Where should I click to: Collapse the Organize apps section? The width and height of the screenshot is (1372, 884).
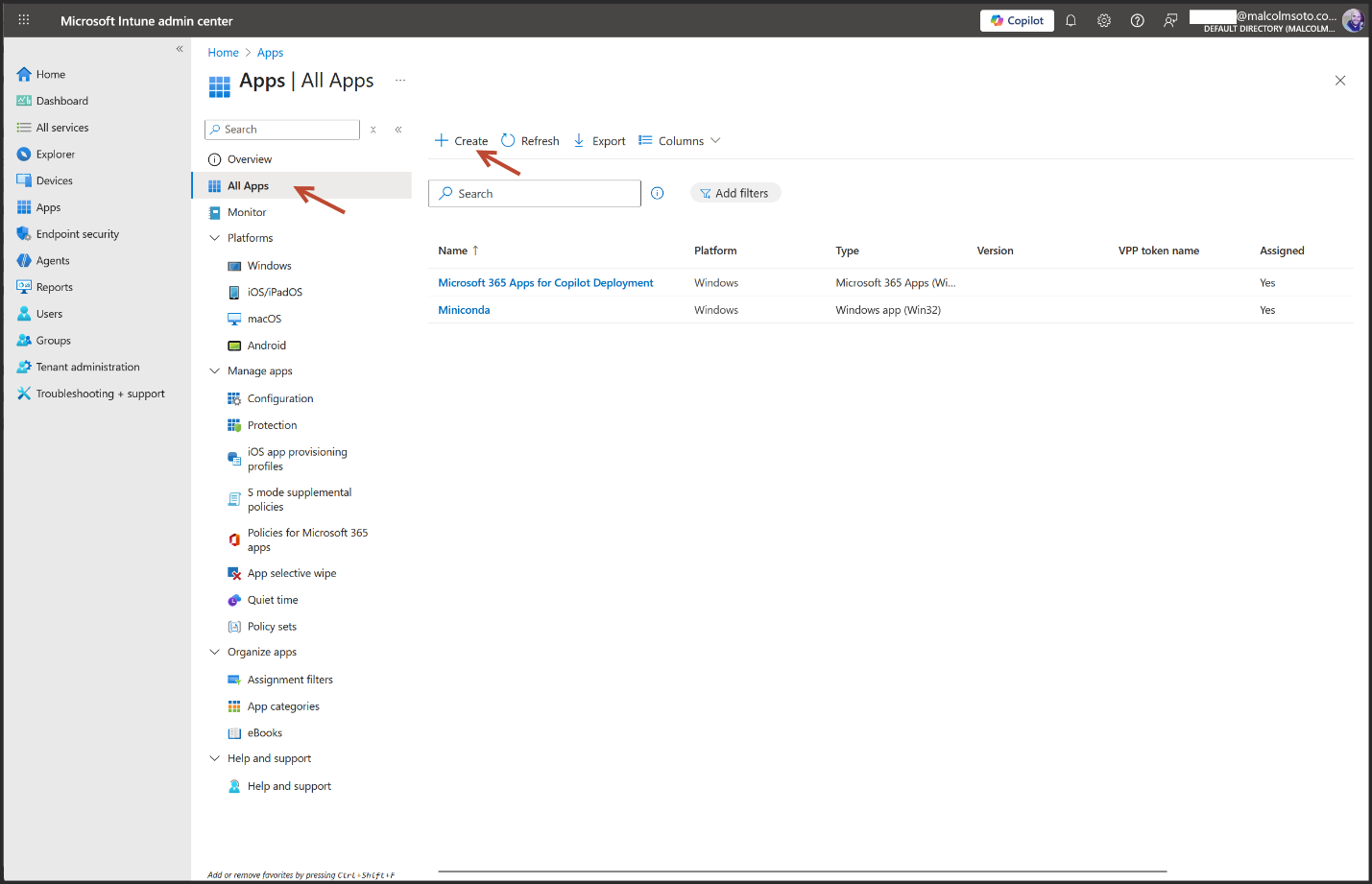click(x=215, y=653)
